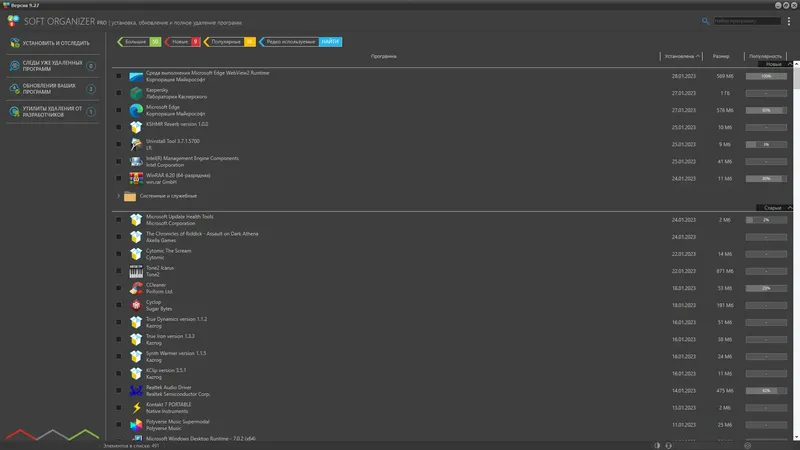This screenshot has height=450, width=800.
Task: Filter by Большие programs
Action: click(x=139, y=42)
